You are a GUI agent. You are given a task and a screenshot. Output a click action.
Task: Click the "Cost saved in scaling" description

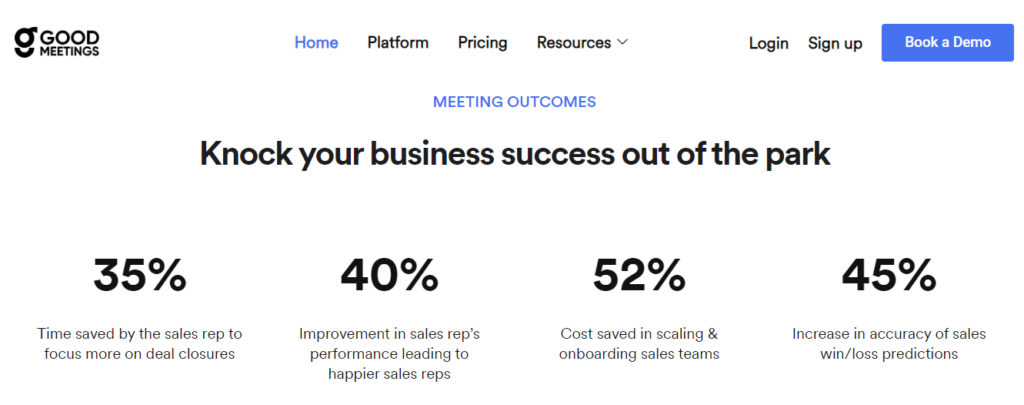pyautogui.click(x=640, y=343)
